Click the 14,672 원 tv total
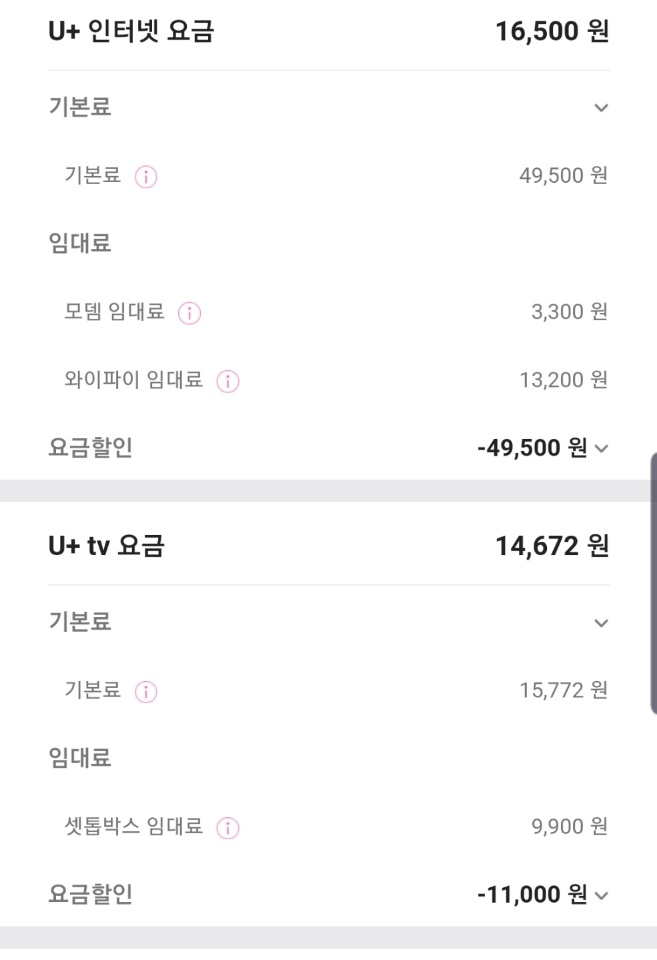Image resolution: width=657 pixels, height=960 pixels. [x=552, y=546]
